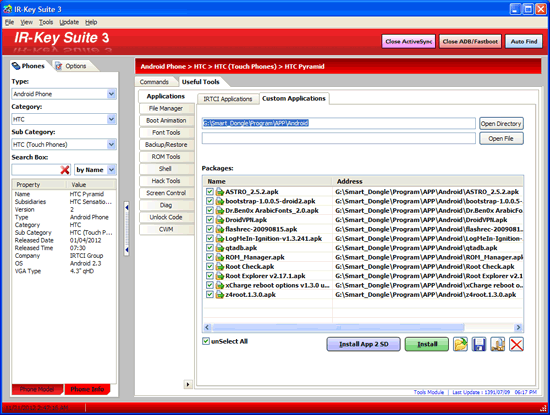The height and width of the screenshot is (415, 550).
Task: Click the blue floppy disk save icon
Action: [479, 344]
